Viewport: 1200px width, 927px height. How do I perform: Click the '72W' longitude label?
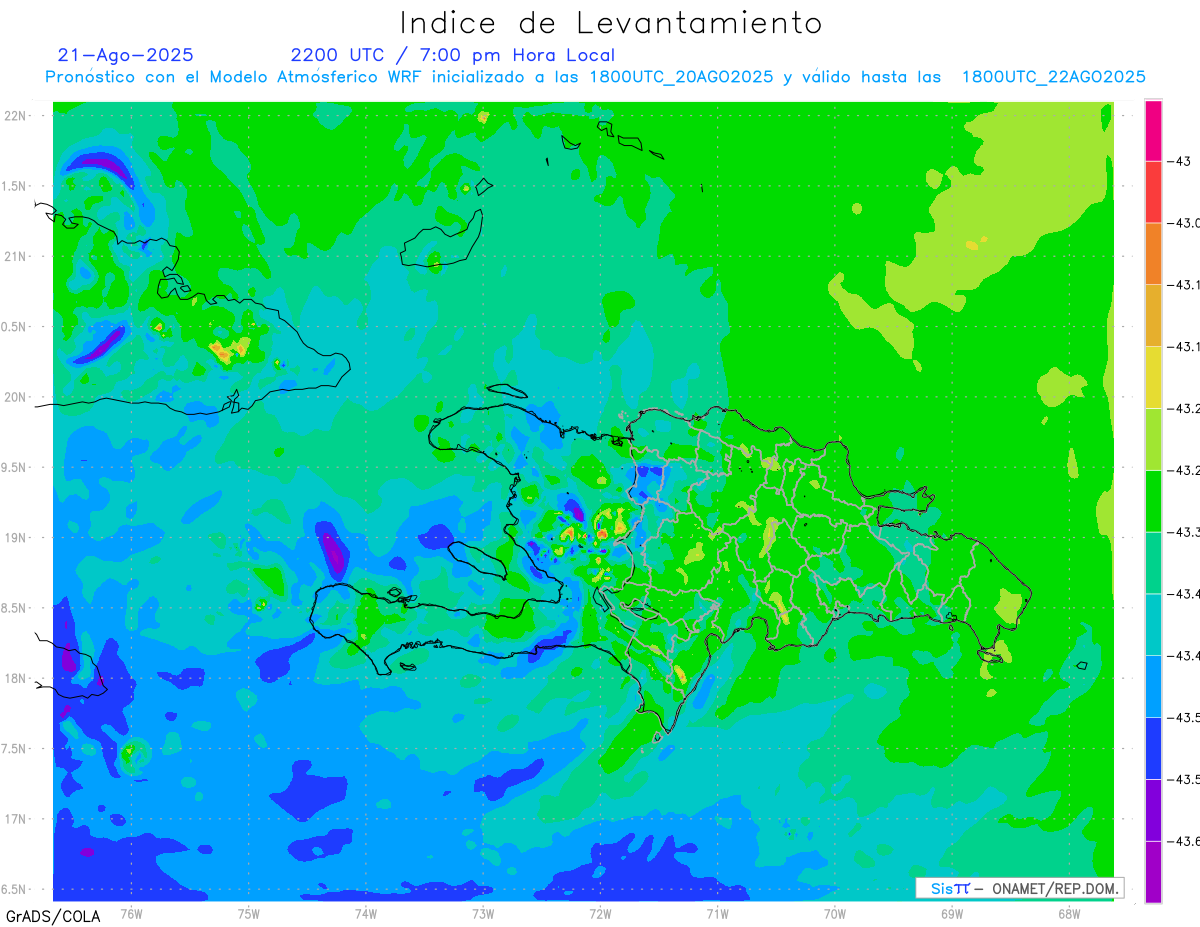[600, 914]
